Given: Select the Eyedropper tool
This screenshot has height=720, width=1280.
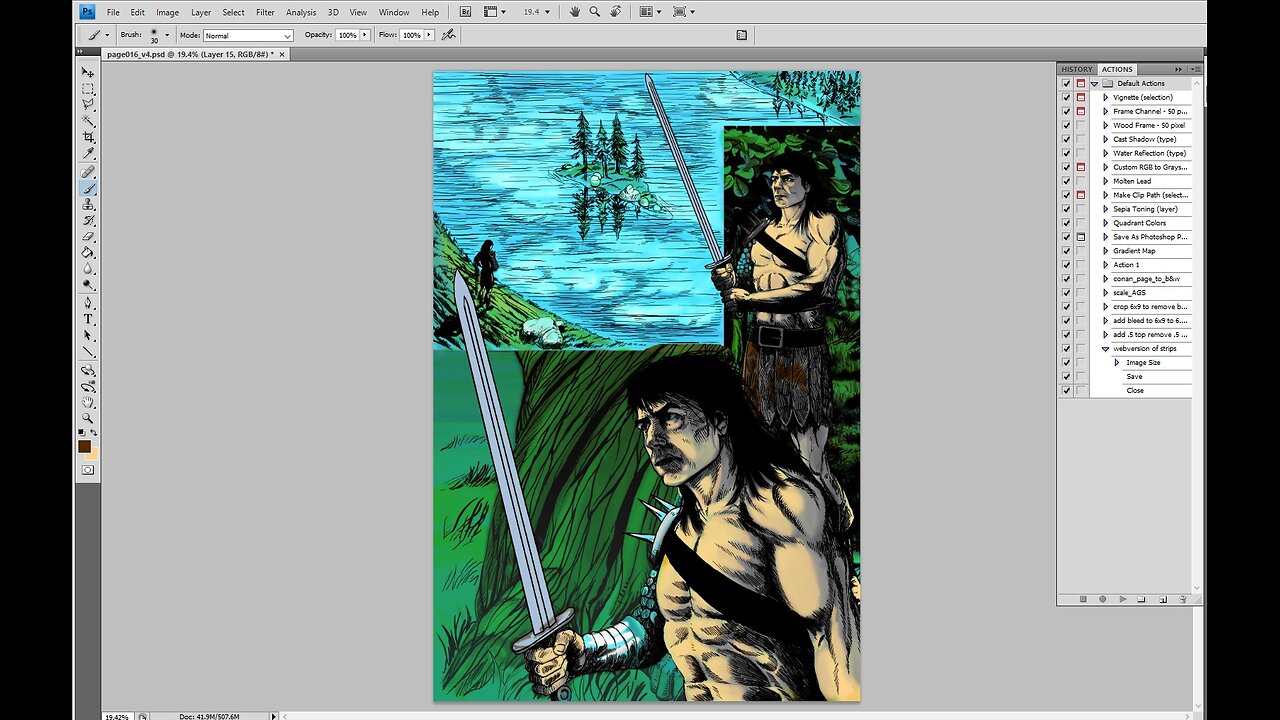Looking at the screenshot, I should coord(88,153).
